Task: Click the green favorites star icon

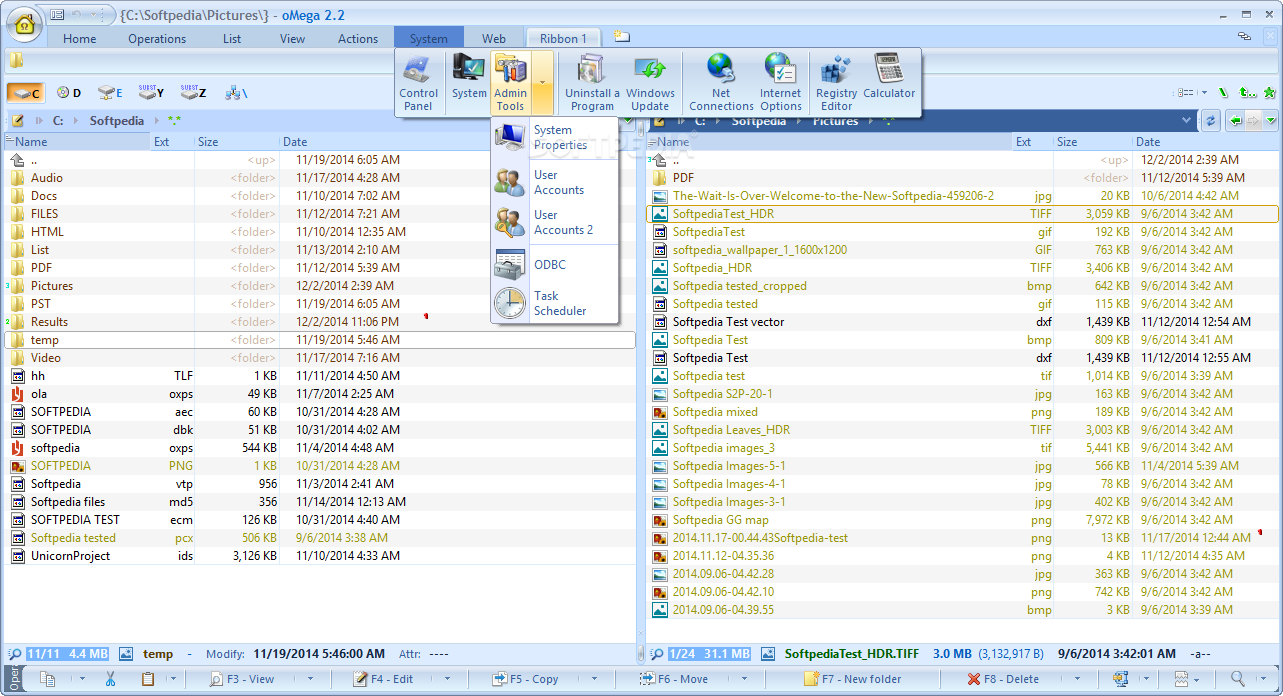Action: 1269,93
